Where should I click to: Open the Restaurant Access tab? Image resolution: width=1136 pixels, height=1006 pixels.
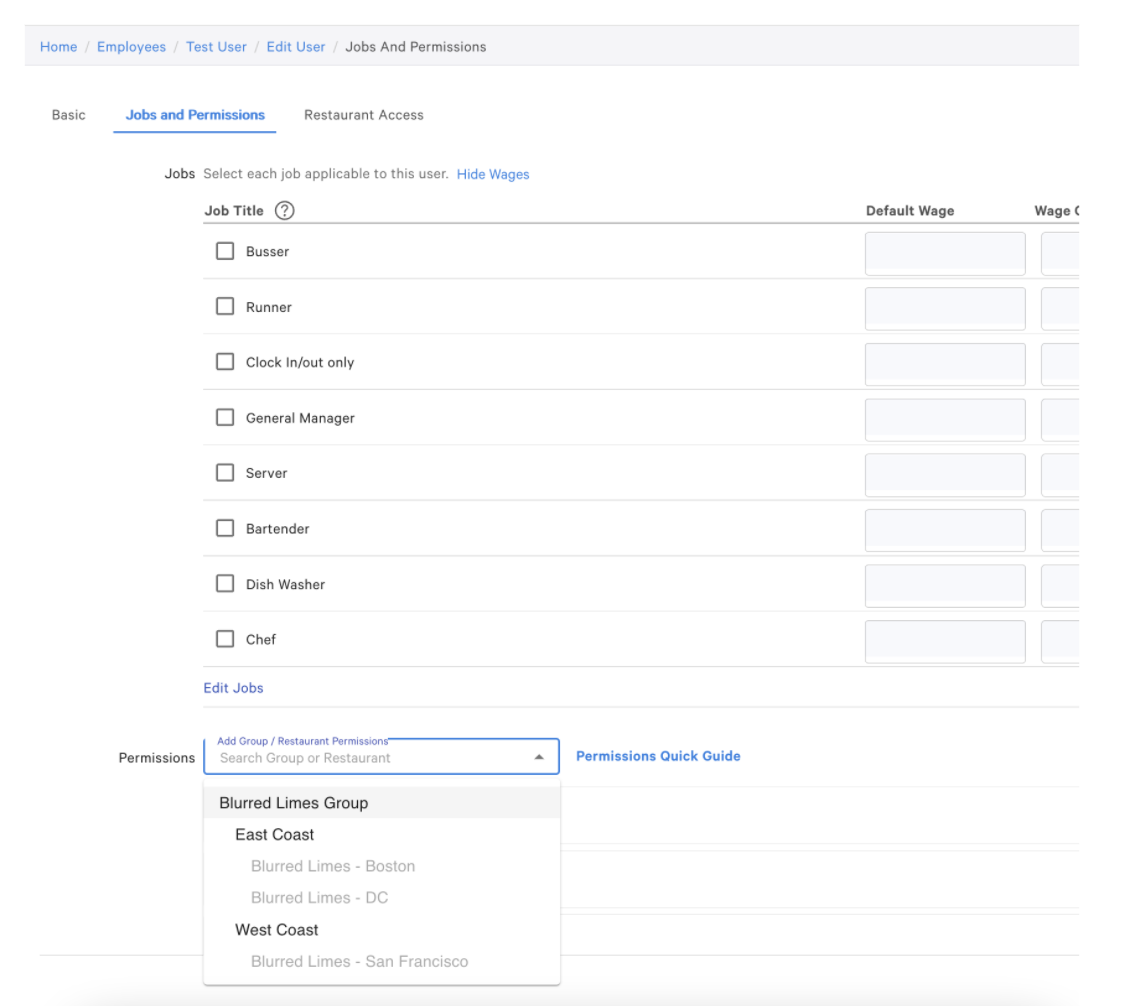pos(364,115)
